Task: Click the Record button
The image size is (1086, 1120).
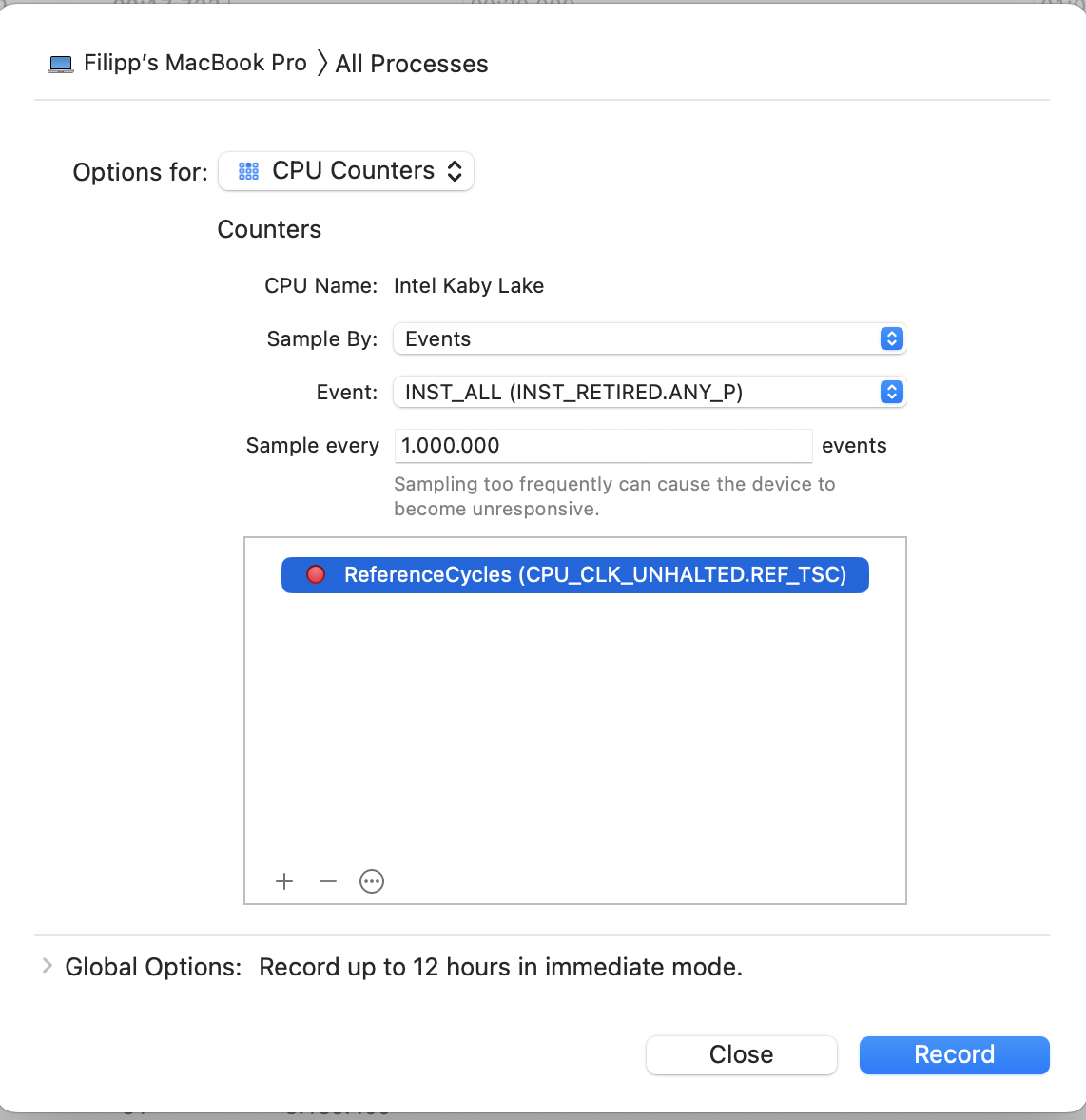Action: (x=954, y=1054)
